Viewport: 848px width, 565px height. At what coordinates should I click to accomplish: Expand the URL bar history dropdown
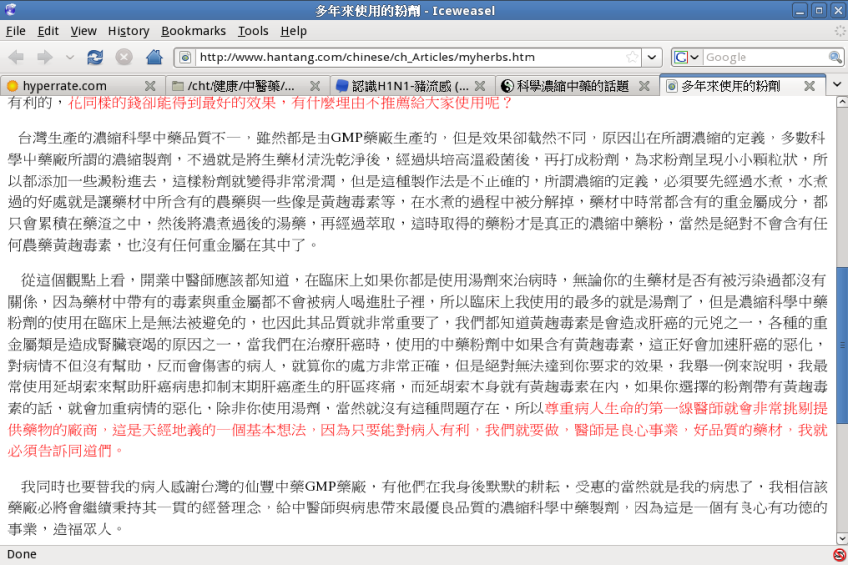652,57
